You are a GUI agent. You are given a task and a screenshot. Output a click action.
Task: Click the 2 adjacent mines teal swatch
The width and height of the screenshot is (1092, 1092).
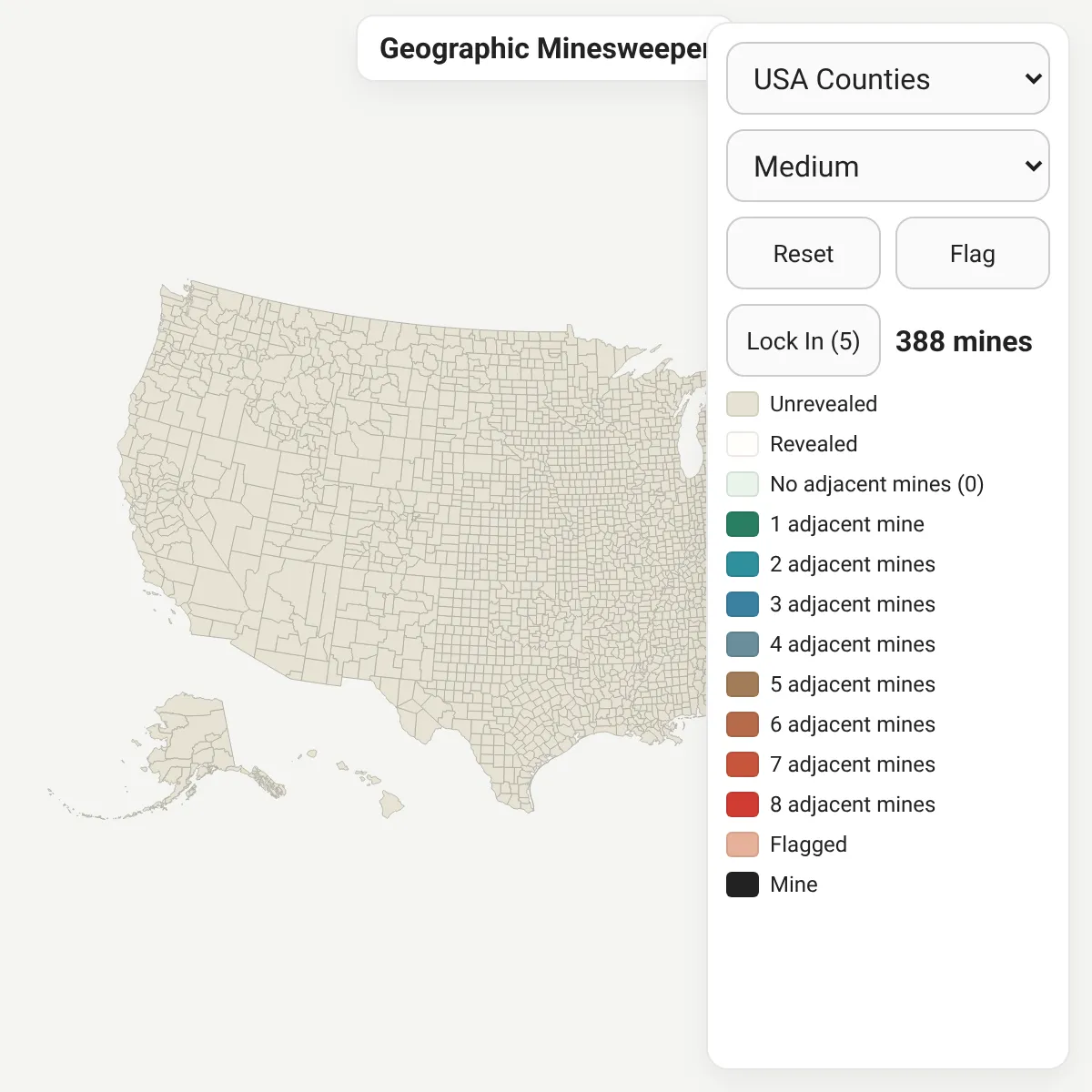(743, 564)
